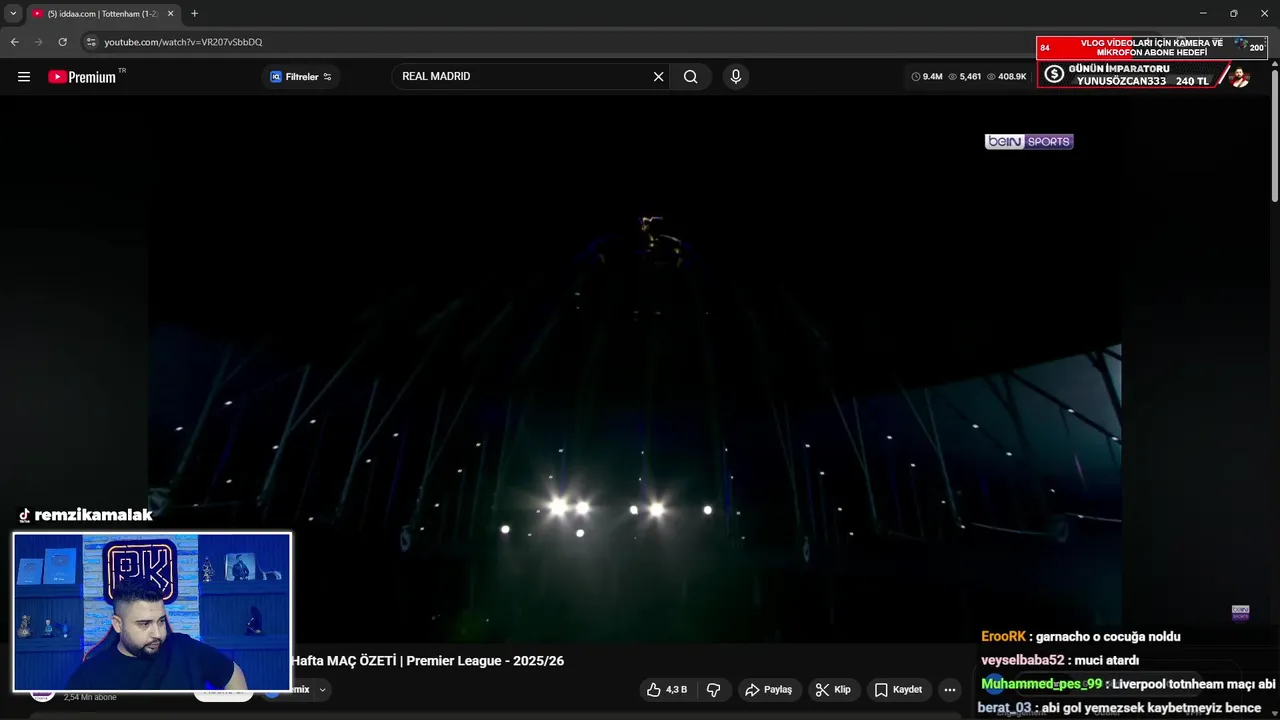This screenshot has height=720, width=1280.
Task: Open the tab search dropdown arrow
Action: click(13, 14)
